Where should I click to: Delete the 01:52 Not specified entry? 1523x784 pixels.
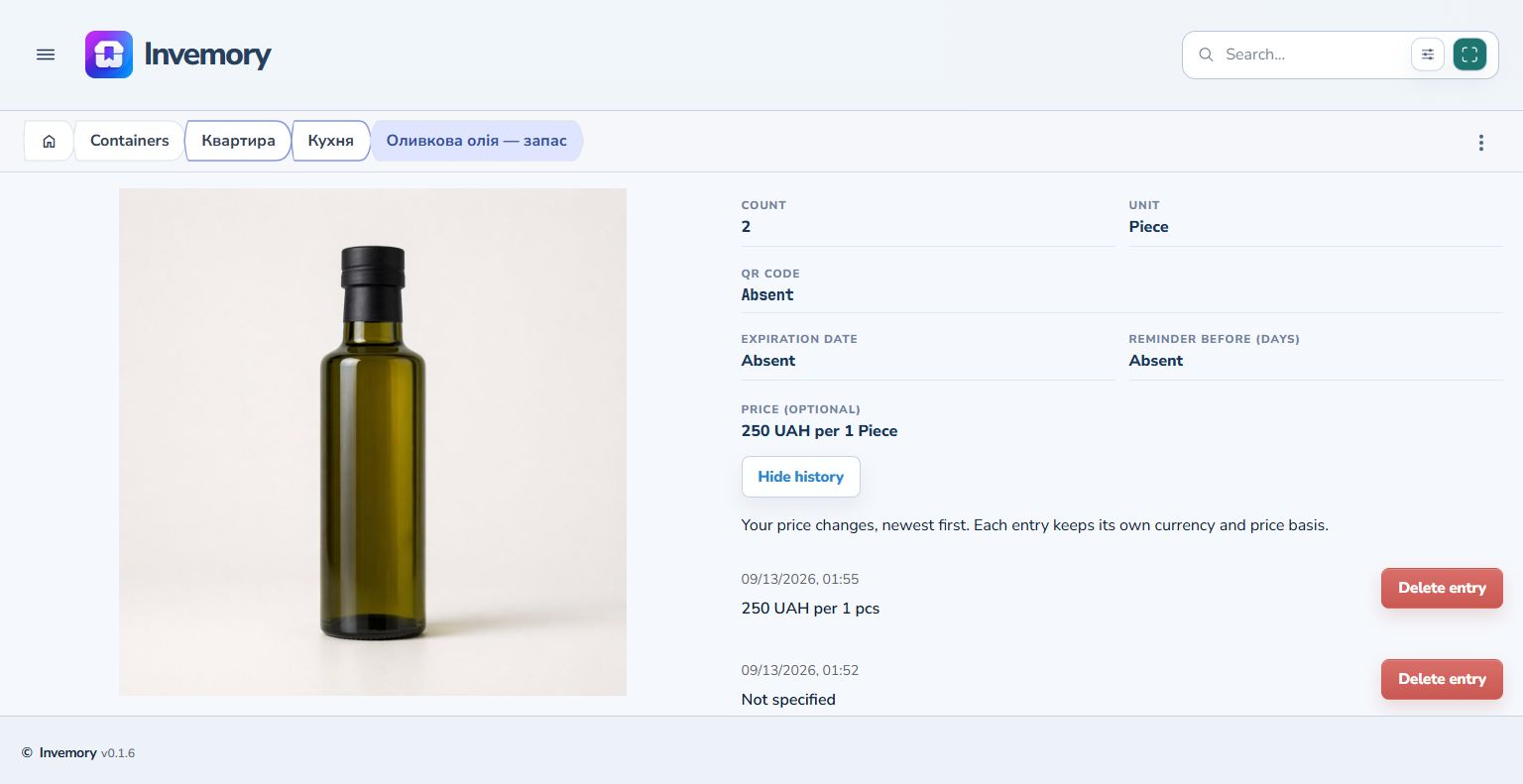point(1442,679)
